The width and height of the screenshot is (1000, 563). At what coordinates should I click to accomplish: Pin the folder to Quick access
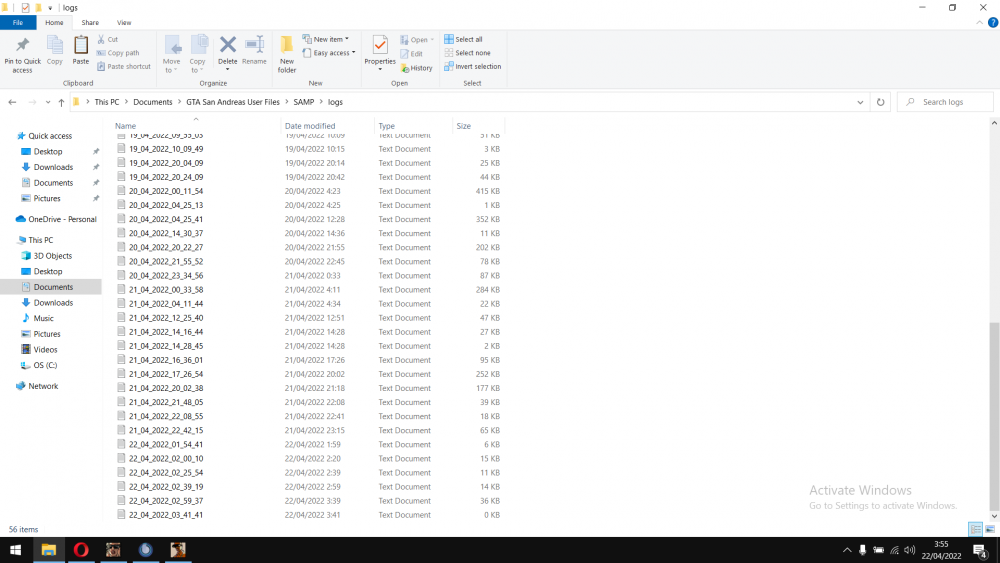click(x=22, y=55)
